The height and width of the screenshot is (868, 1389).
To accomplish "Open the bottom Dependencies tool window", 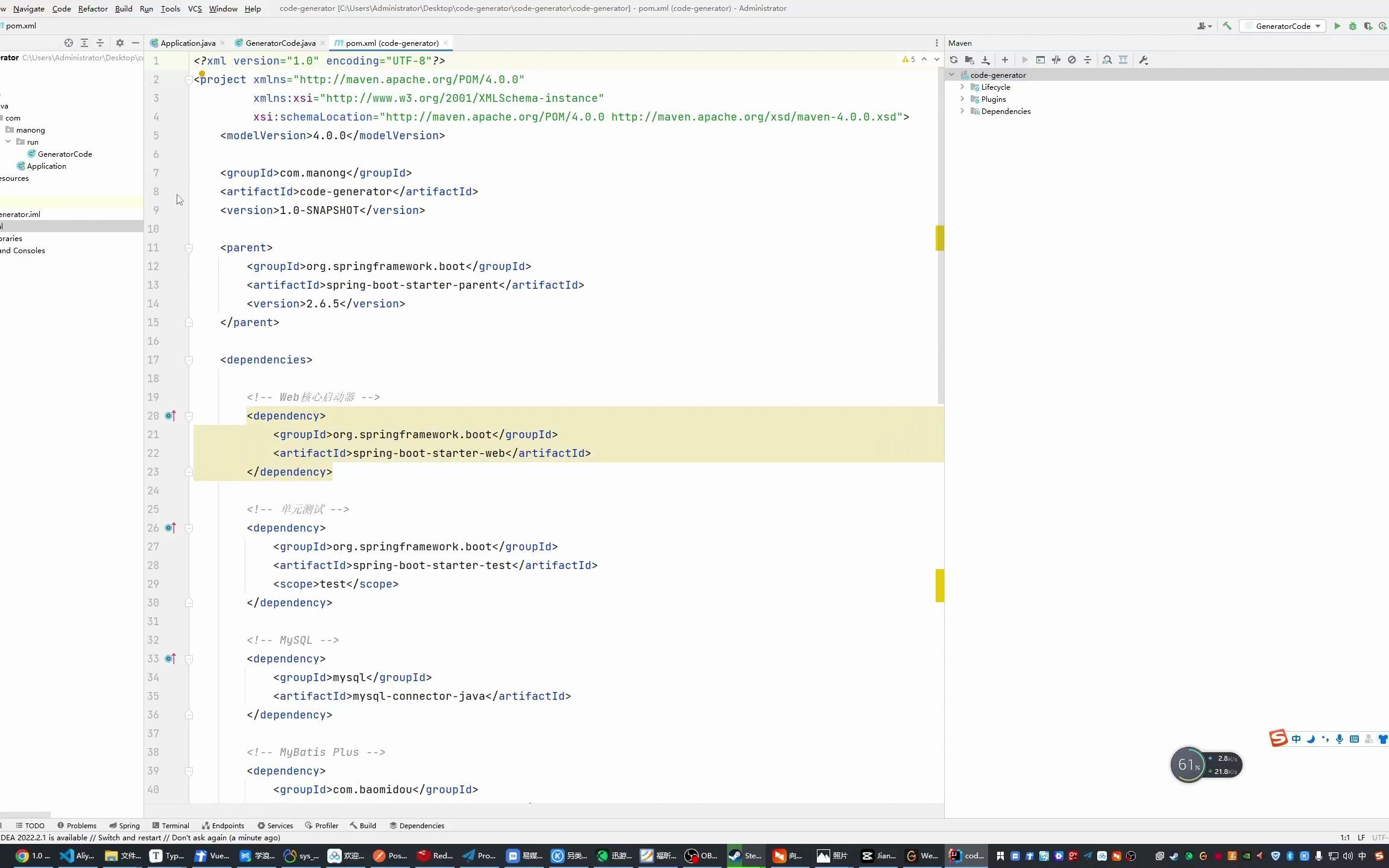I will click(417, 825).
